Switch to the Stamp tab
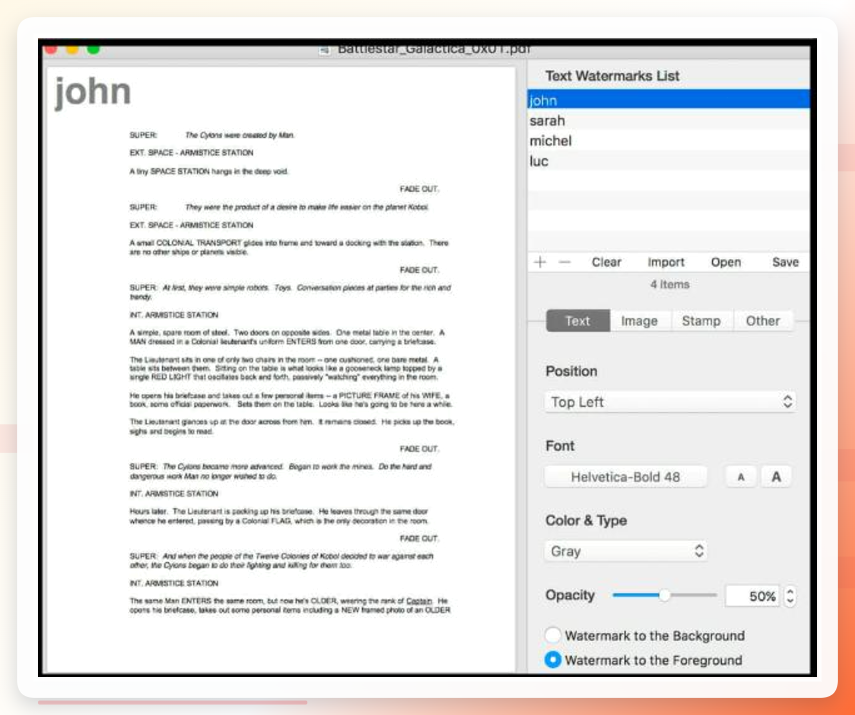Viewport: 855px width, 715px height. tap(701, 321)
